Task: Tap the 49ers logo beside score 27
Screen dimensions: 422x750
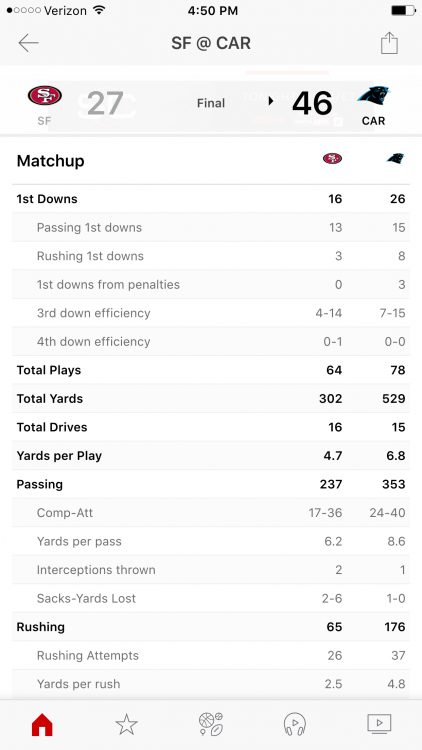Action: tap(44, 95)
